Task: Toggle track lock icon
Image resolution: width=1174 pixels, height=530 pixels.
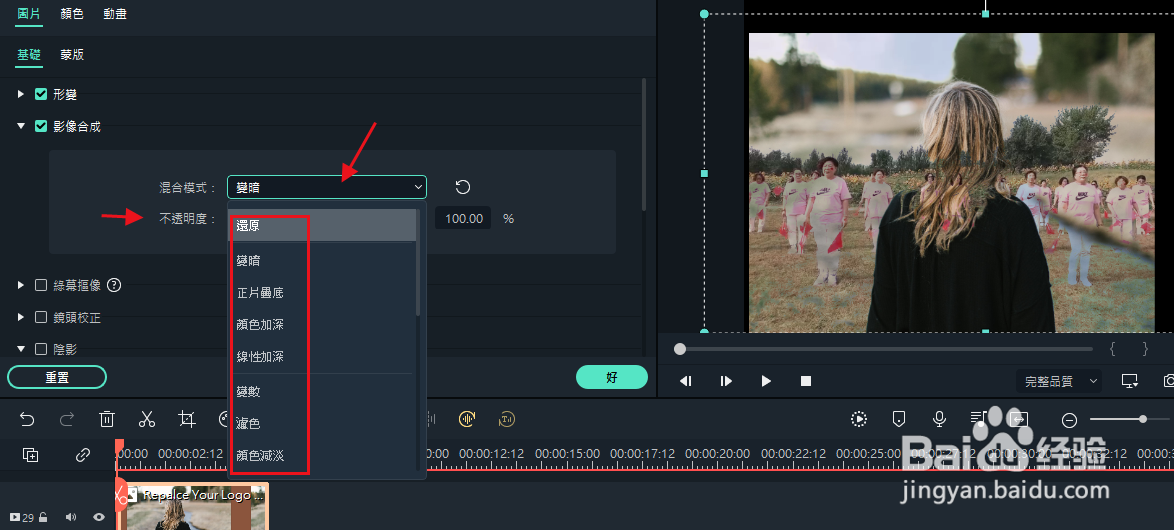Action: 43,517
